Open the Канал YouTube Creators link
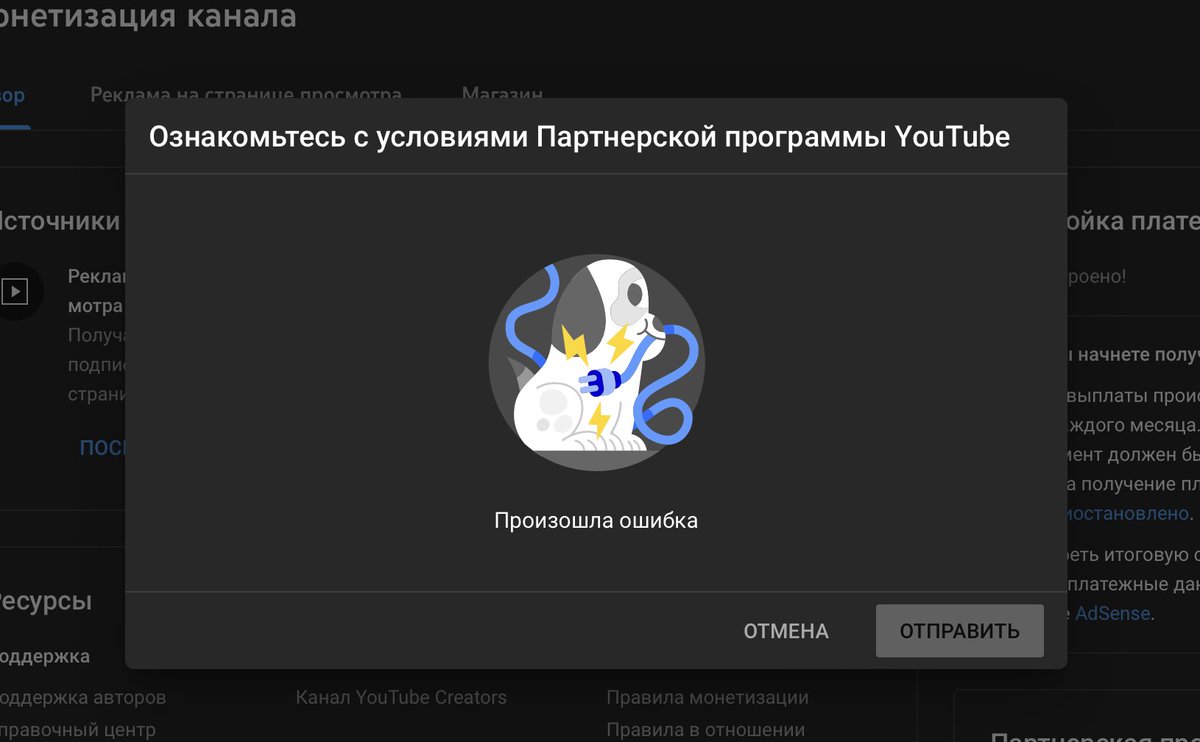 (x=401, y=697)
